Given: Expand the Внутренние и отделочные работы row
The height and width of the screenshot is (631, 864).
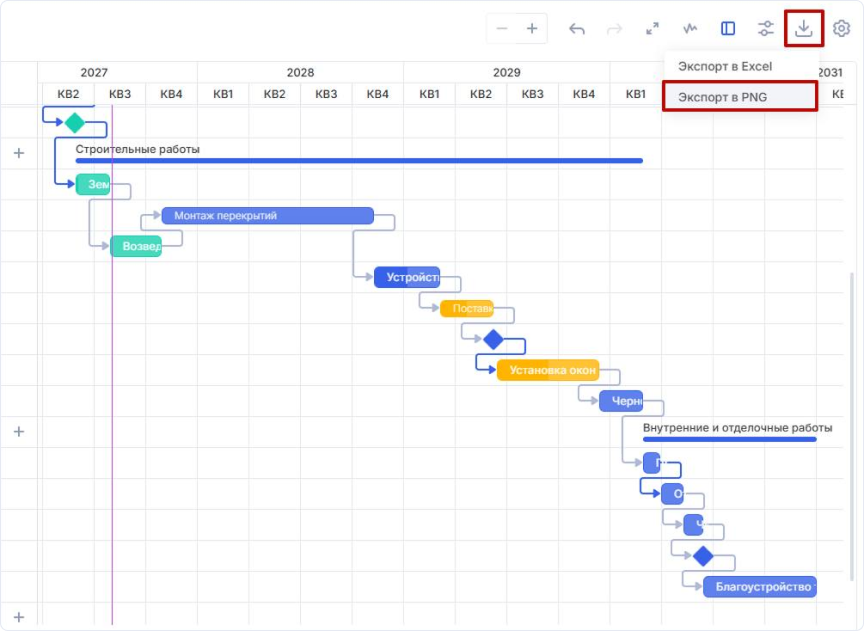Looking at the screenshot, I should [x=18, y=432].
